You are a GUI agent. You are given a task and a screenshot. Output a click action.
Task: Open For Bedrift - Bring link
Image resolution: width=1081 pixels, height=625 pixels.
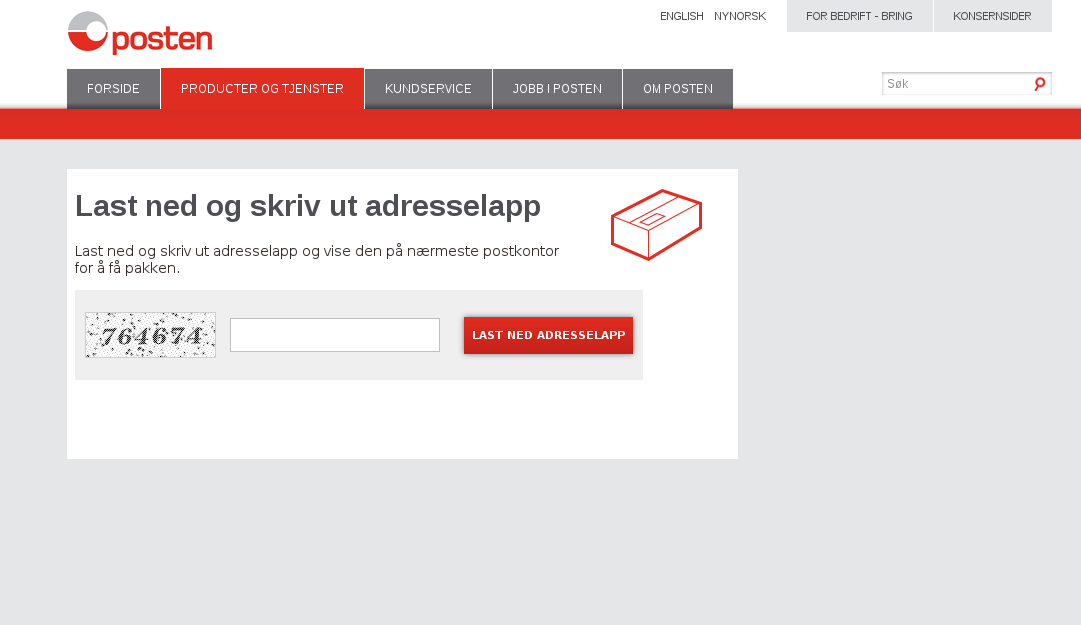pyautogui.click(x=859, y=16)
